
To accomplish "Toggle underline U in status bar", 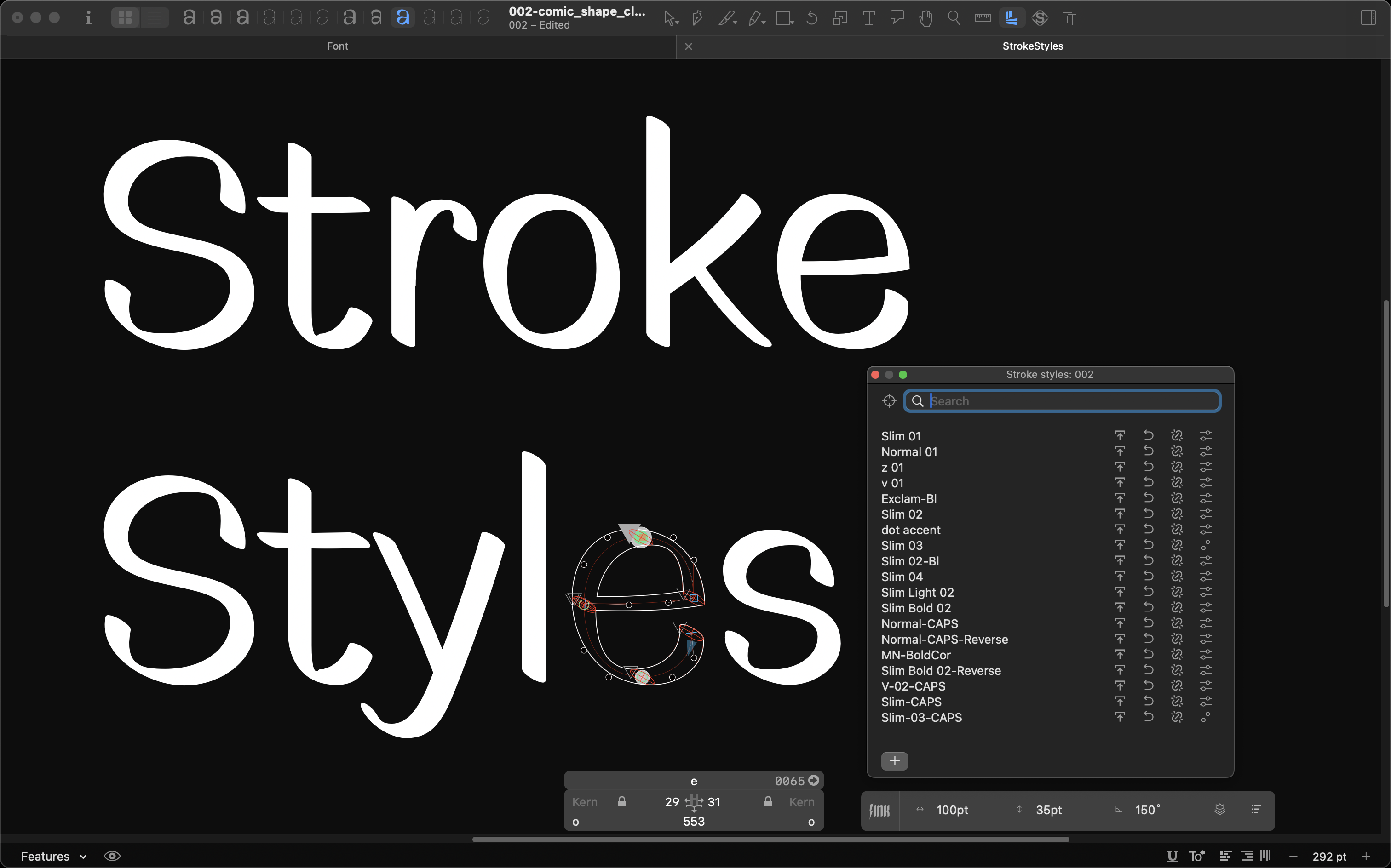I will (x=1172, y=856).
